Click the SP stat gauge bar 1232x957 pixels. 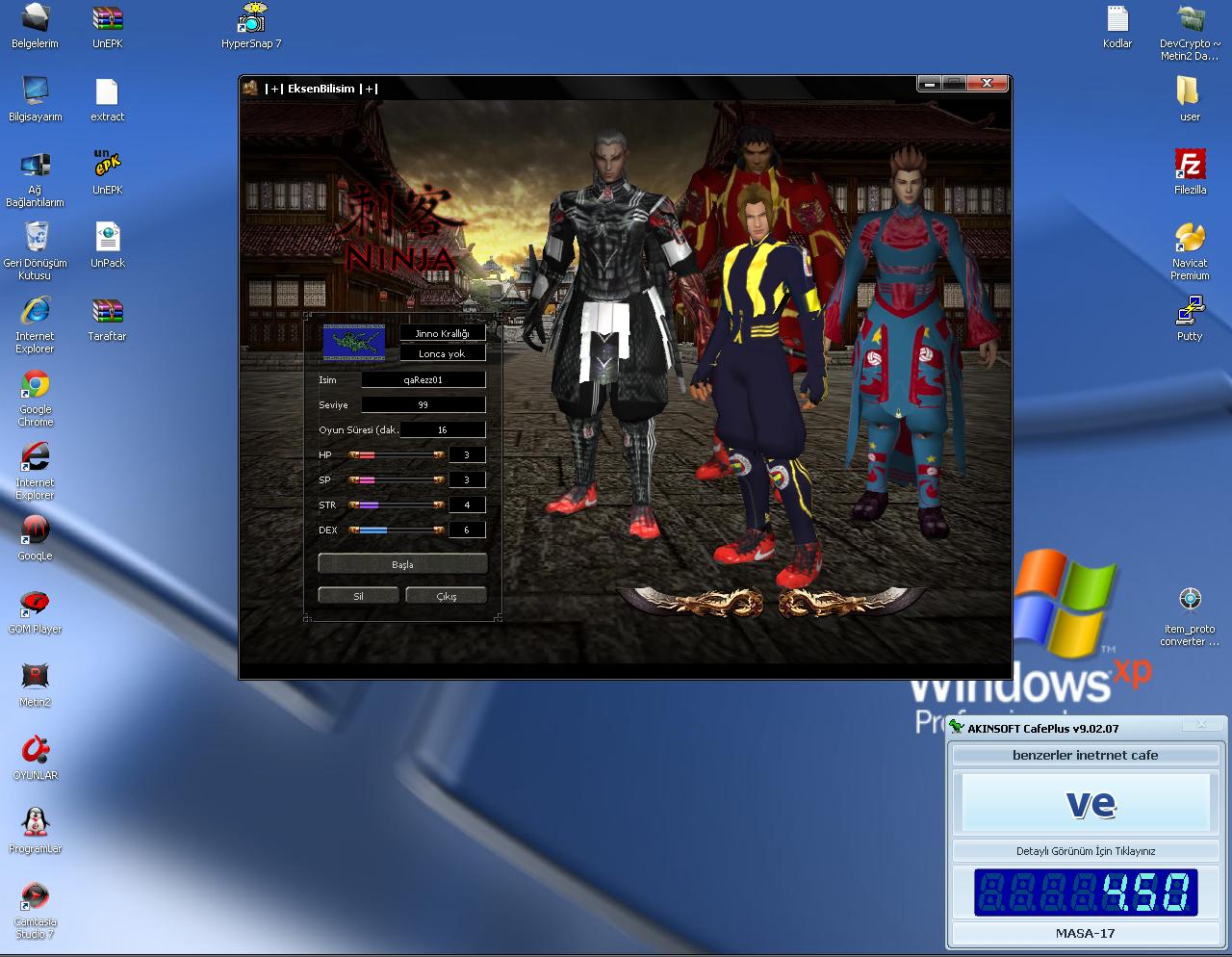pyautogui.click(x=396, y=479)
